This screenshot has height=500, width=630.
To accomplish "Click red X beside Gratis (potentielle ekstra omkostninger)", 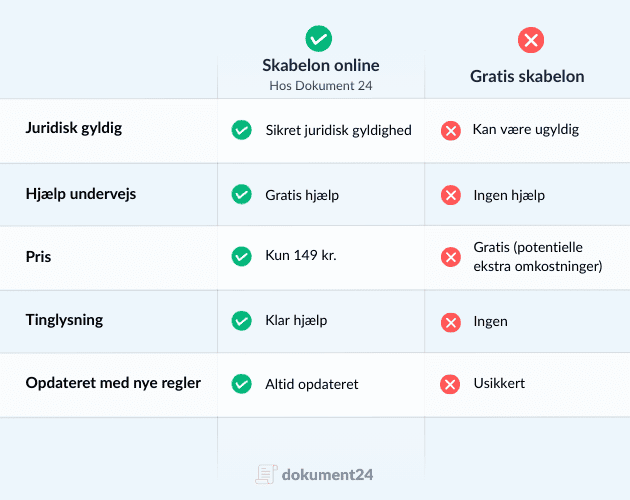I will 451,257.
